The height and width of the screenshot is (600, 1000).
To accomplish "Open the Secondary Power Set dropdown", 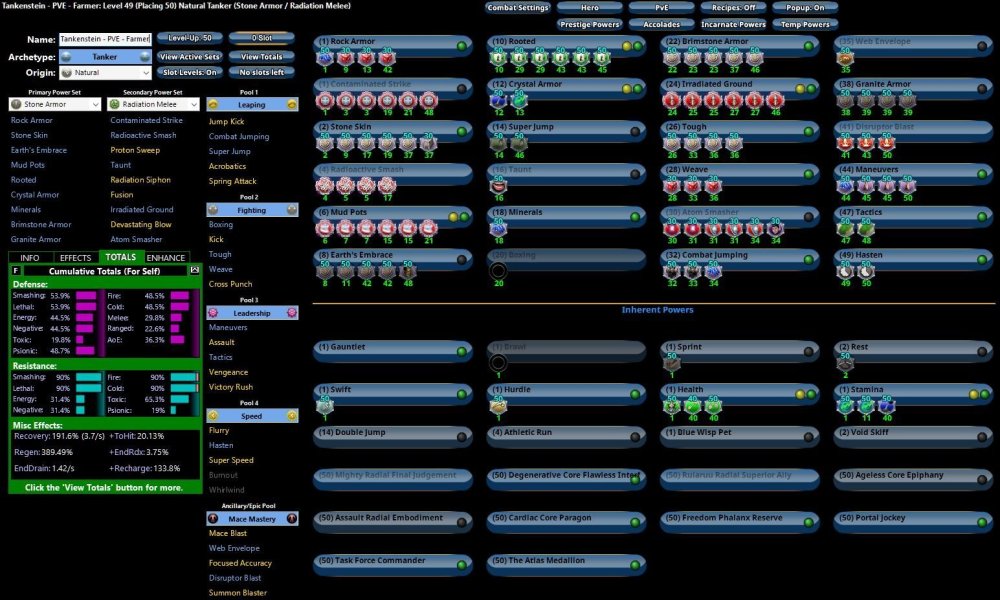I will (x=153, y=104).
